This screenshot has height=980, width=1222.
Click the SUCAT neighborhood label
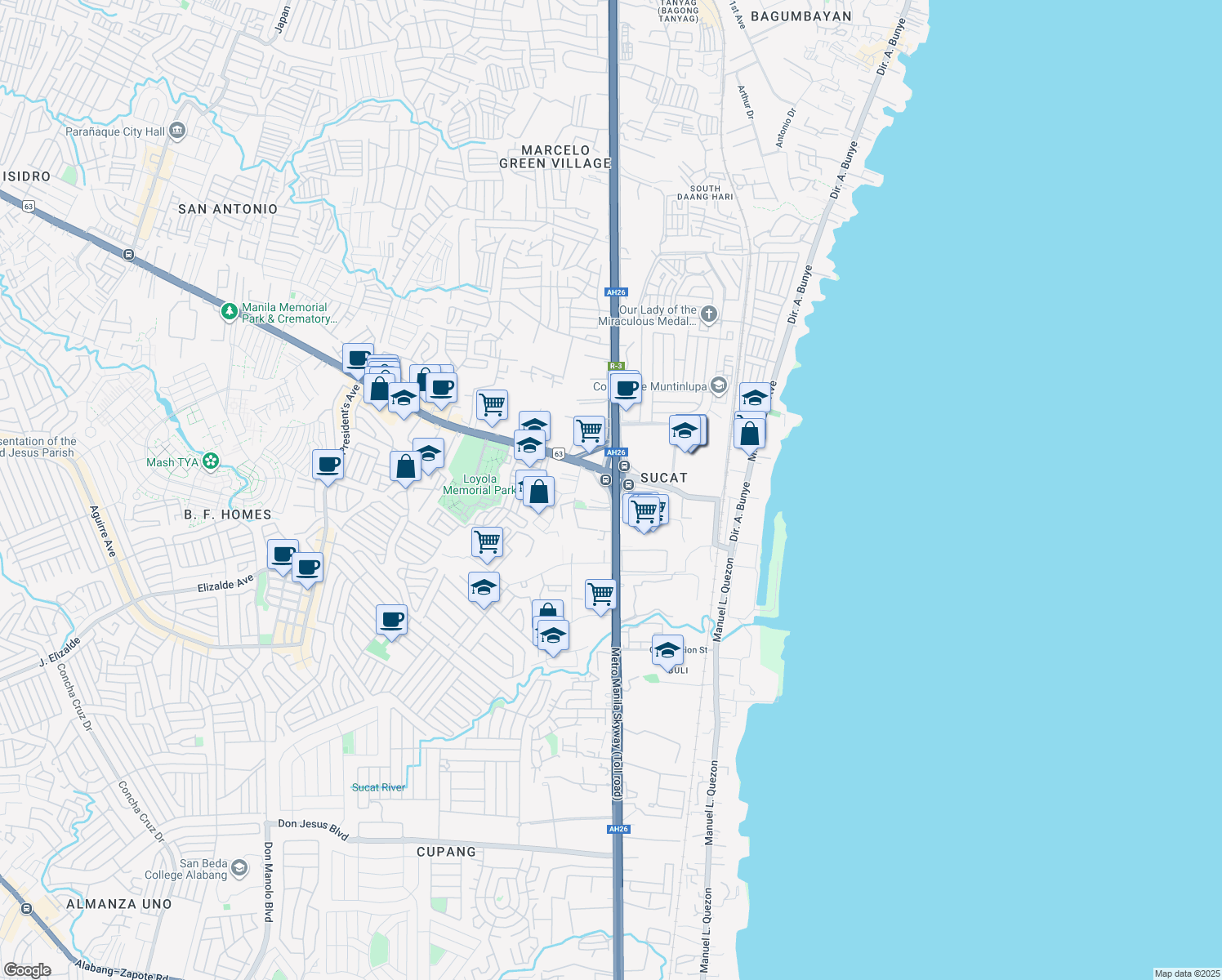664,478
